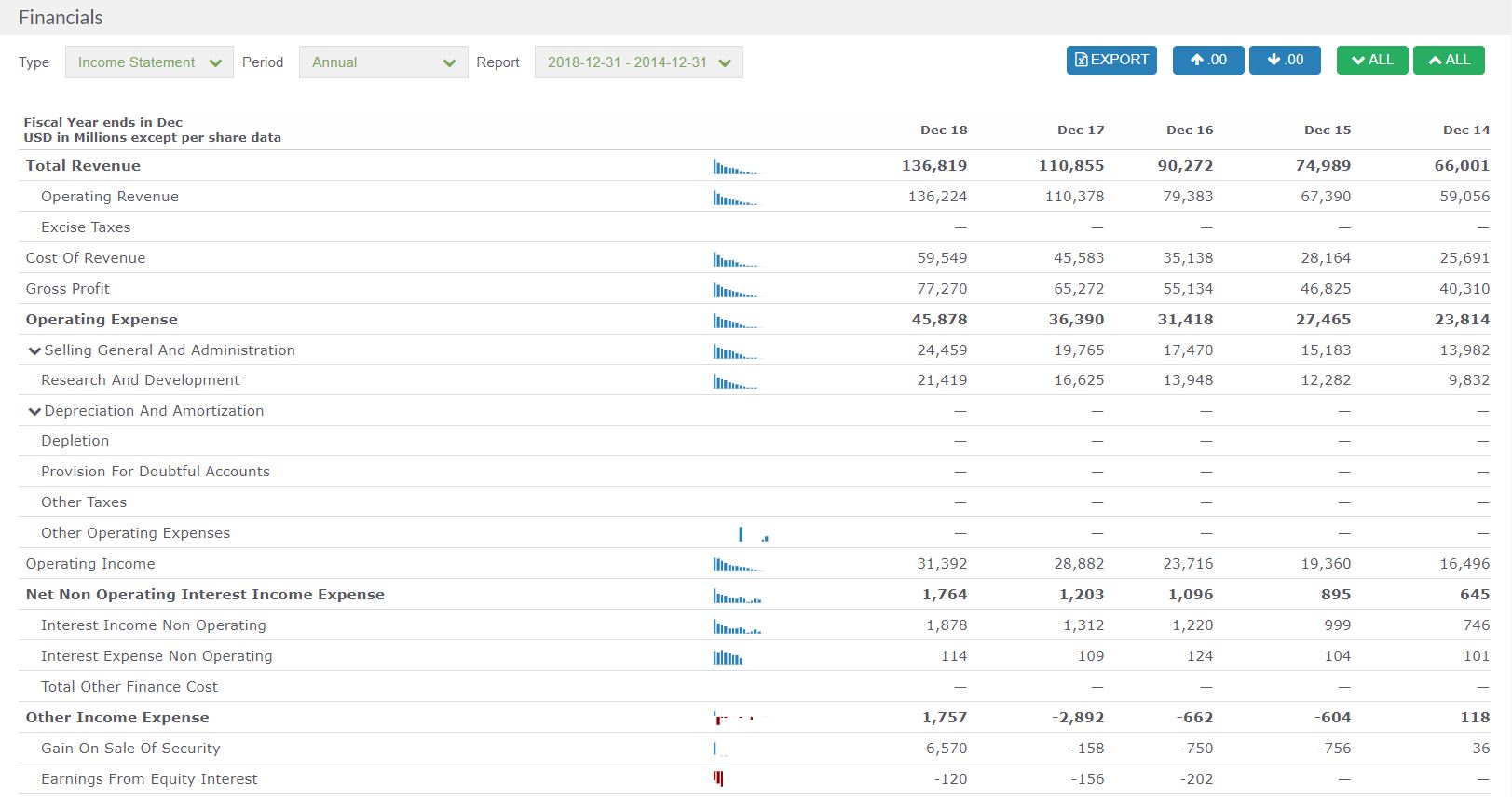The image size is (1512, 797).
Task: Open the Selling General And Administration sparkline
Action: 737,351
